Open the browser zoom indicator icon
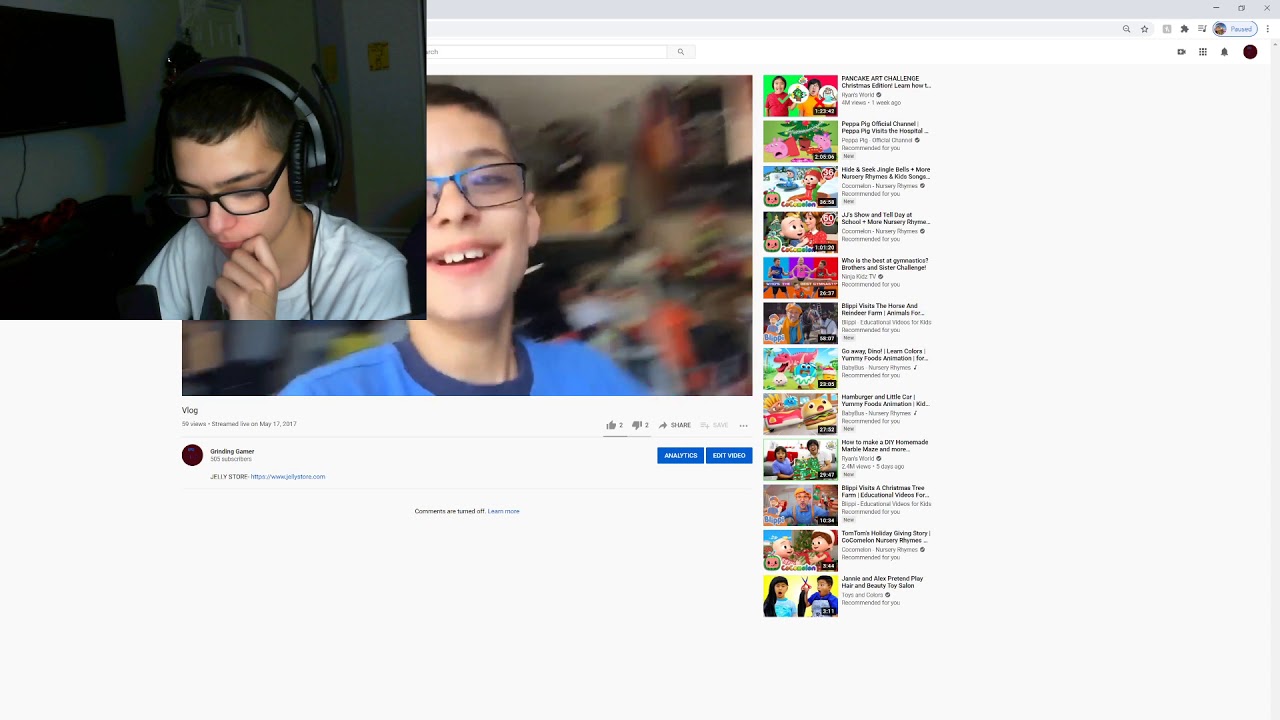This screenshot has height=720, width=1280. tap(1127, 29)
